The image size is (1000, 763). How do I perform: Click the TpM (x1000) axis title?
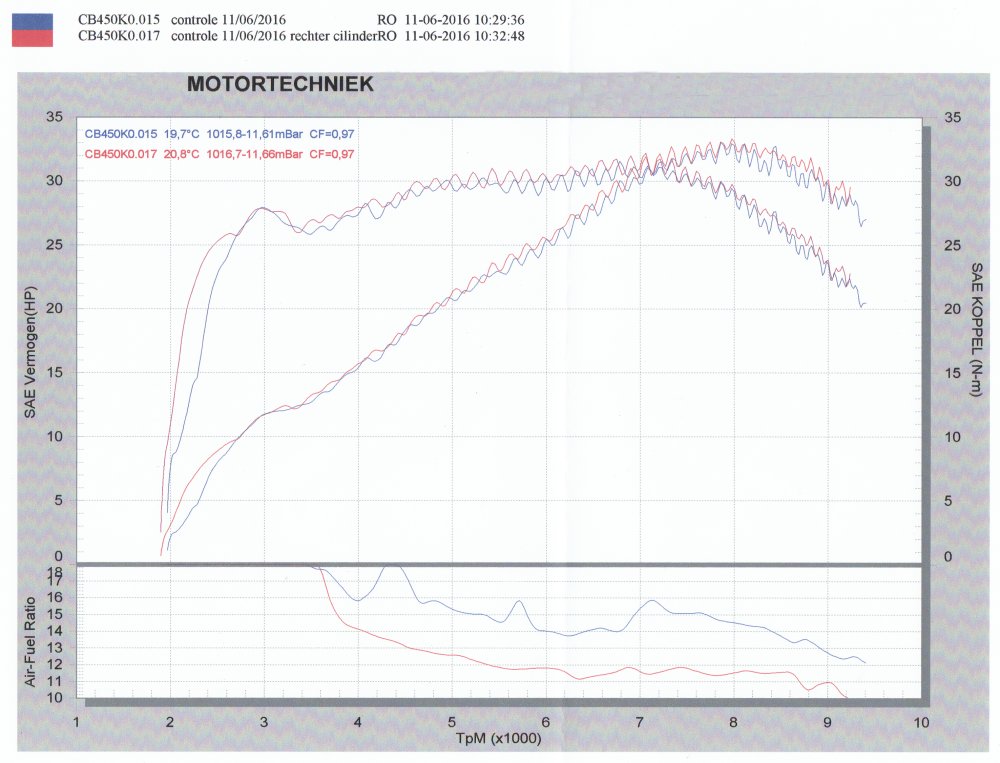(x=499, y=739)
